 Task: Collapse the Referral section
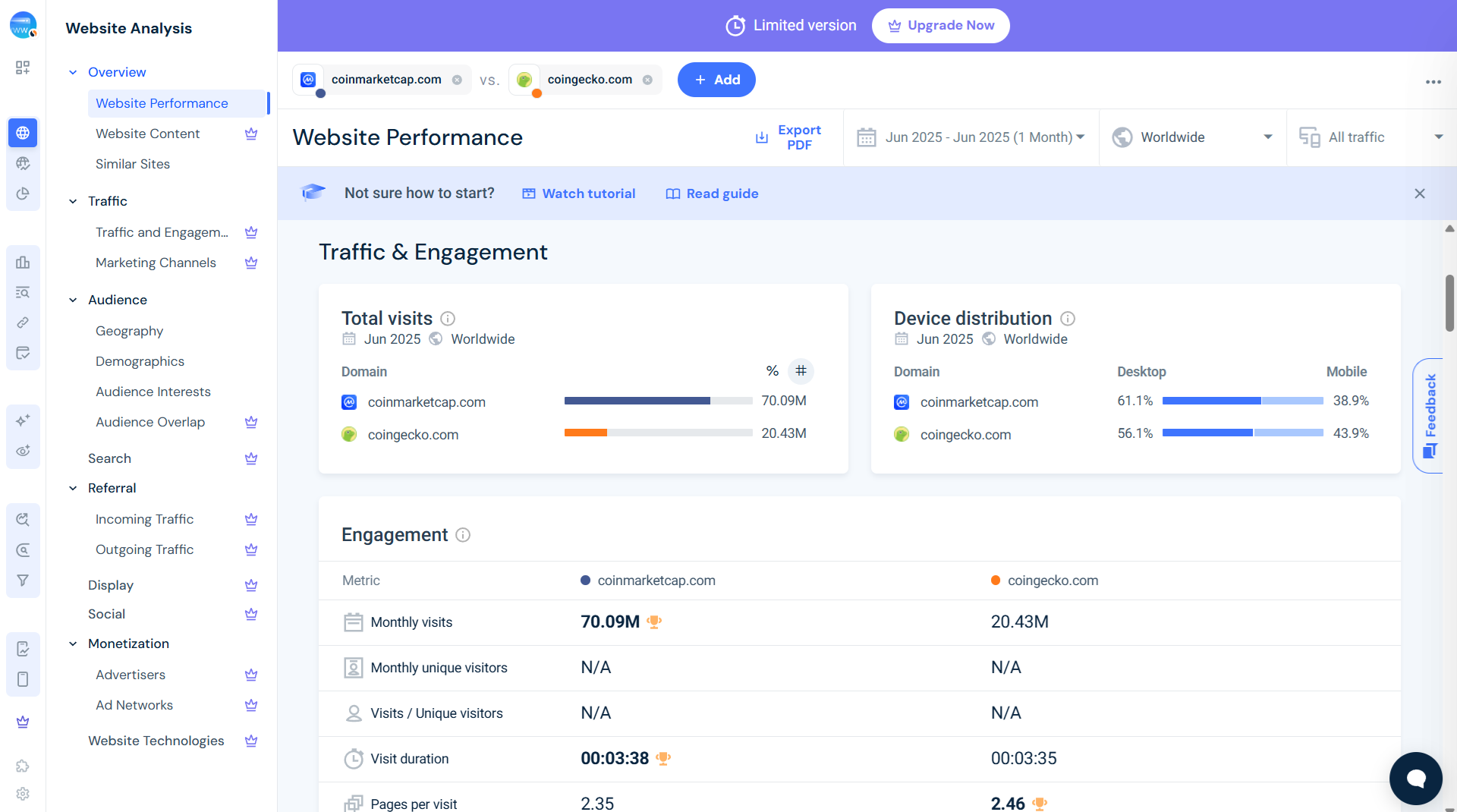tap(73, 488)
